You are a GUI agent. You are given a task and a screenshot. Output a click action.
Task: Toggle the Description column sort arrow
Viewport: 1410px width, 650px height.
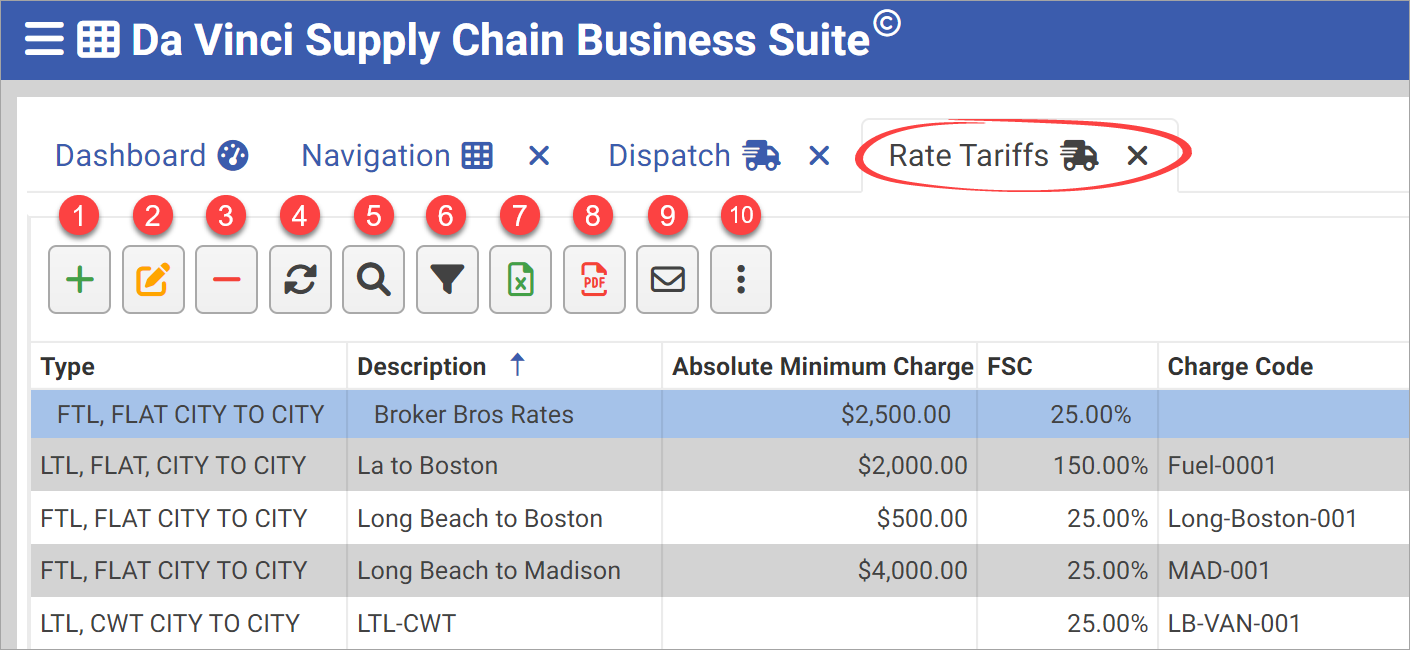click(x=517, y=365)
